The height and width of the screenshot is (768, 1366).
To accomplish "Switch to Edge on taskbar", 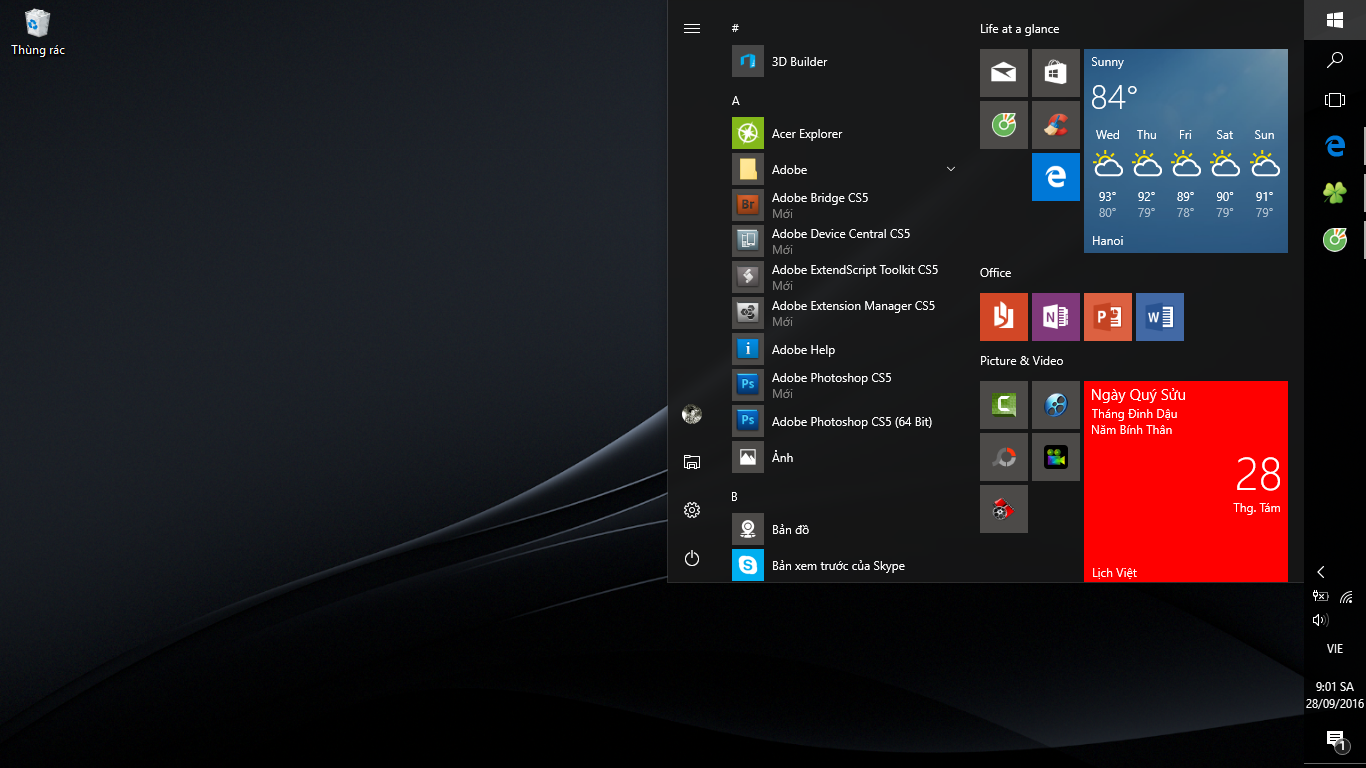I will [1335, 146].
